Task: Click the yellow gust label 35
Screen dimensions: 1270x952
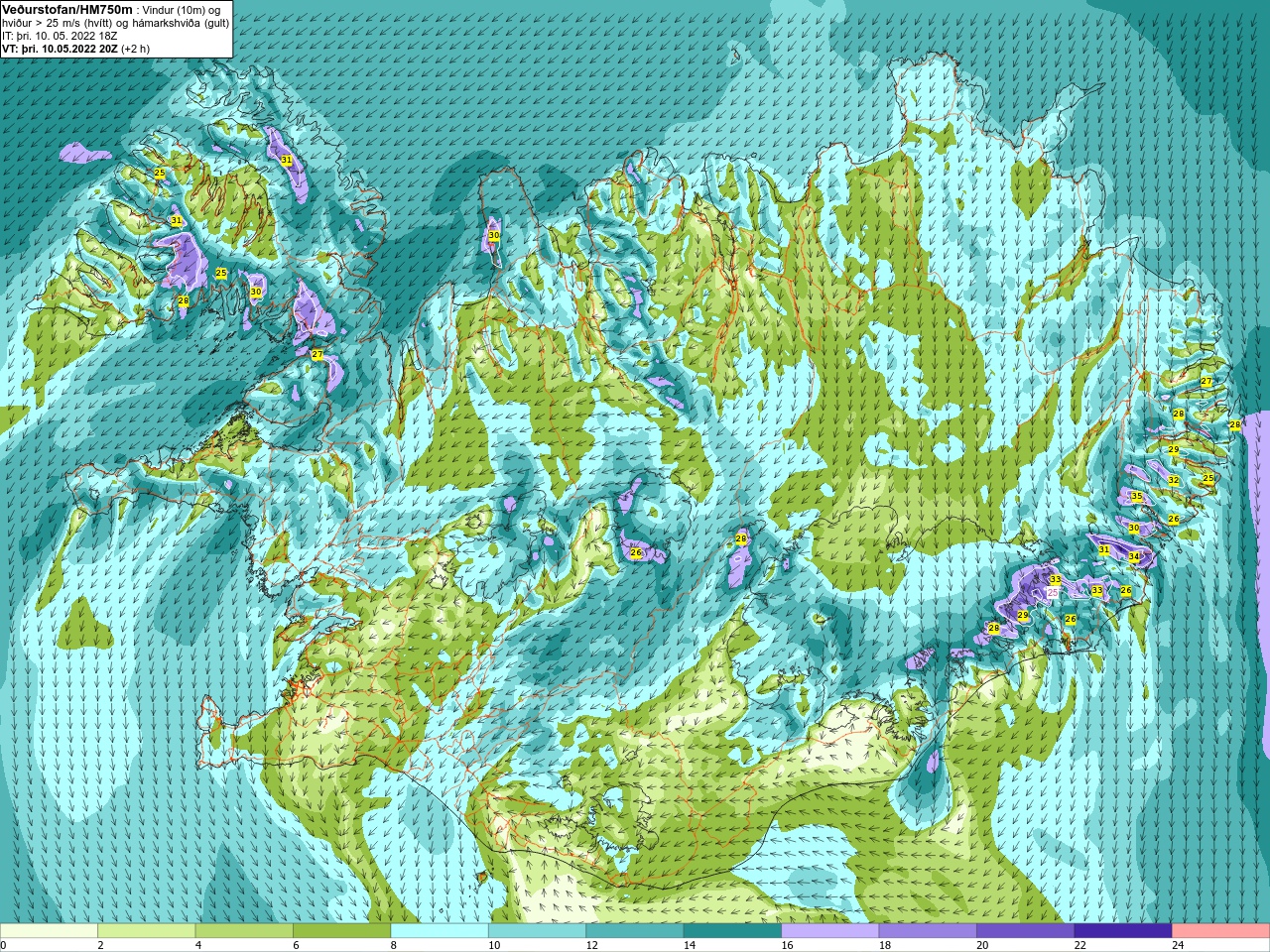Action: (x=1136, y=497)
